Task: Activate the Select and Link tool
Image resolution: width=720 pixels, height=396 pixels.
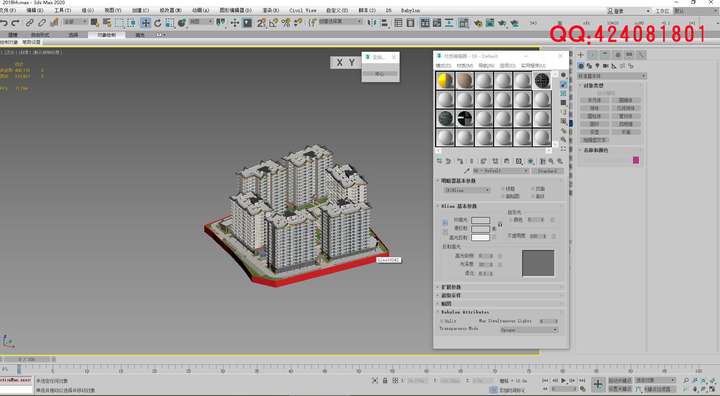Action: 29,23
